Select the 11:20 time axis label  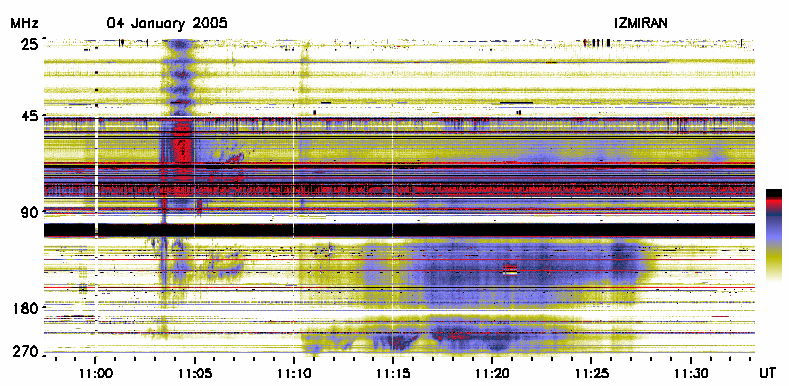(x=492, y=373)
